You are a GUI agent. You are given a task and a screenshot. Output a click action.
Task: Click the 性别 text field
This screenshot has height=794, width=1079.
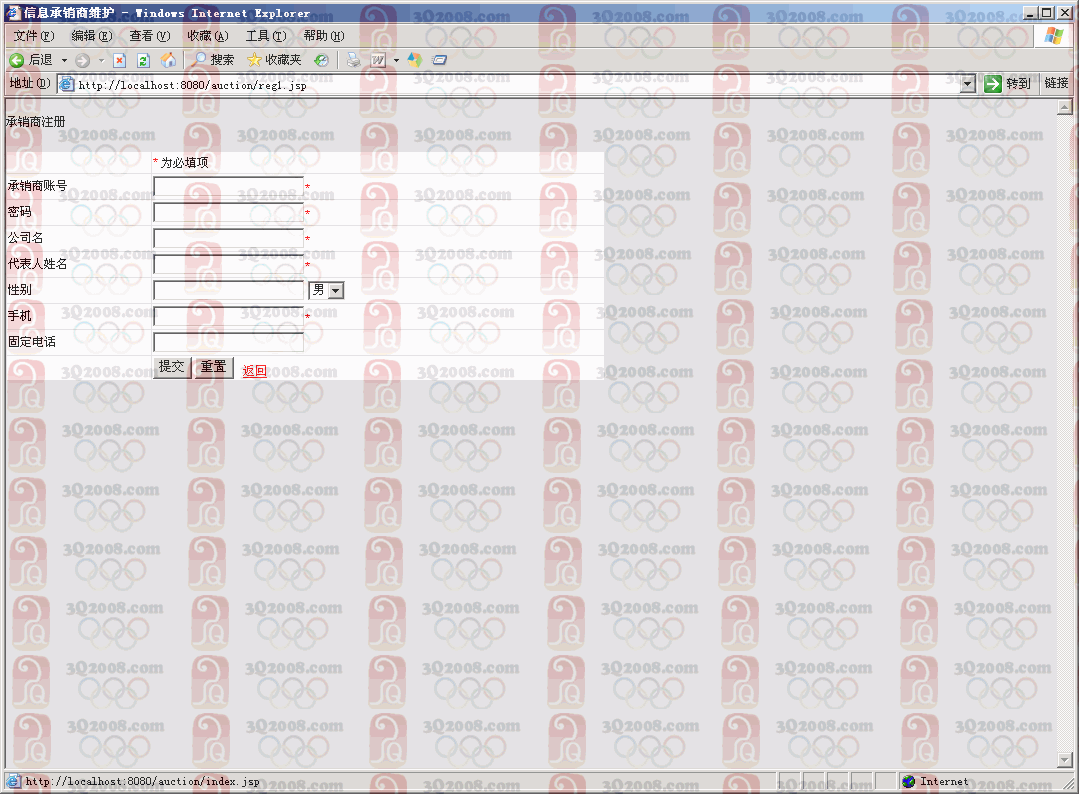228,290
